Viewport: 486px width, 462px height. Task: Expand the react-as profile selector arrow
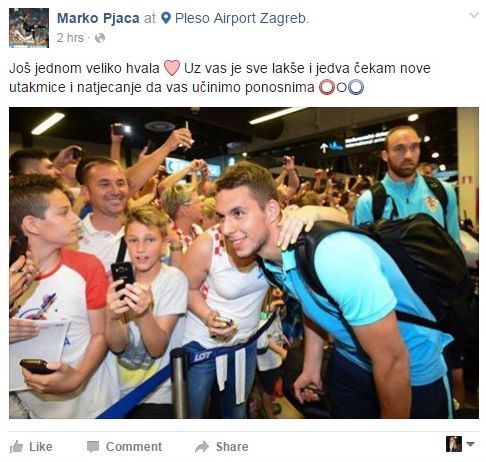(470, 444)
